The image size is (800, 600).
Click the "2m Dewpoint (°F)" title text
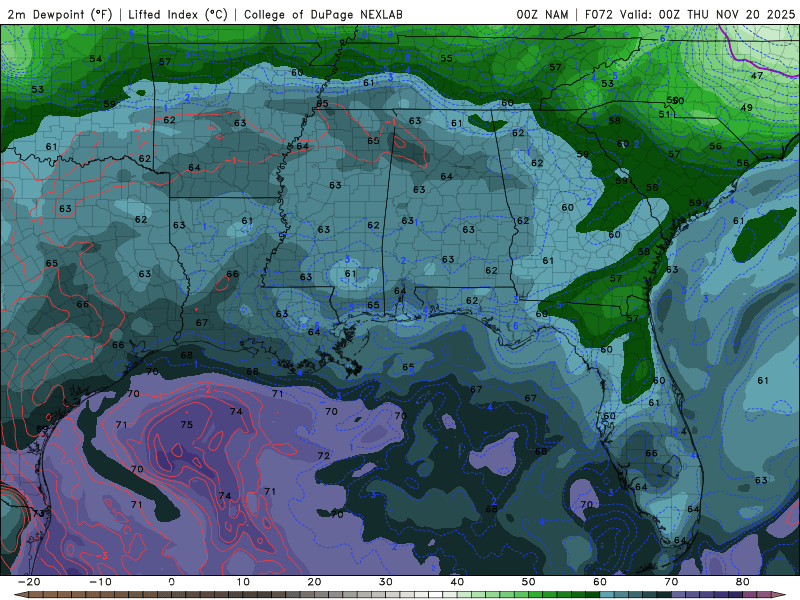click(x=60, y=14)
